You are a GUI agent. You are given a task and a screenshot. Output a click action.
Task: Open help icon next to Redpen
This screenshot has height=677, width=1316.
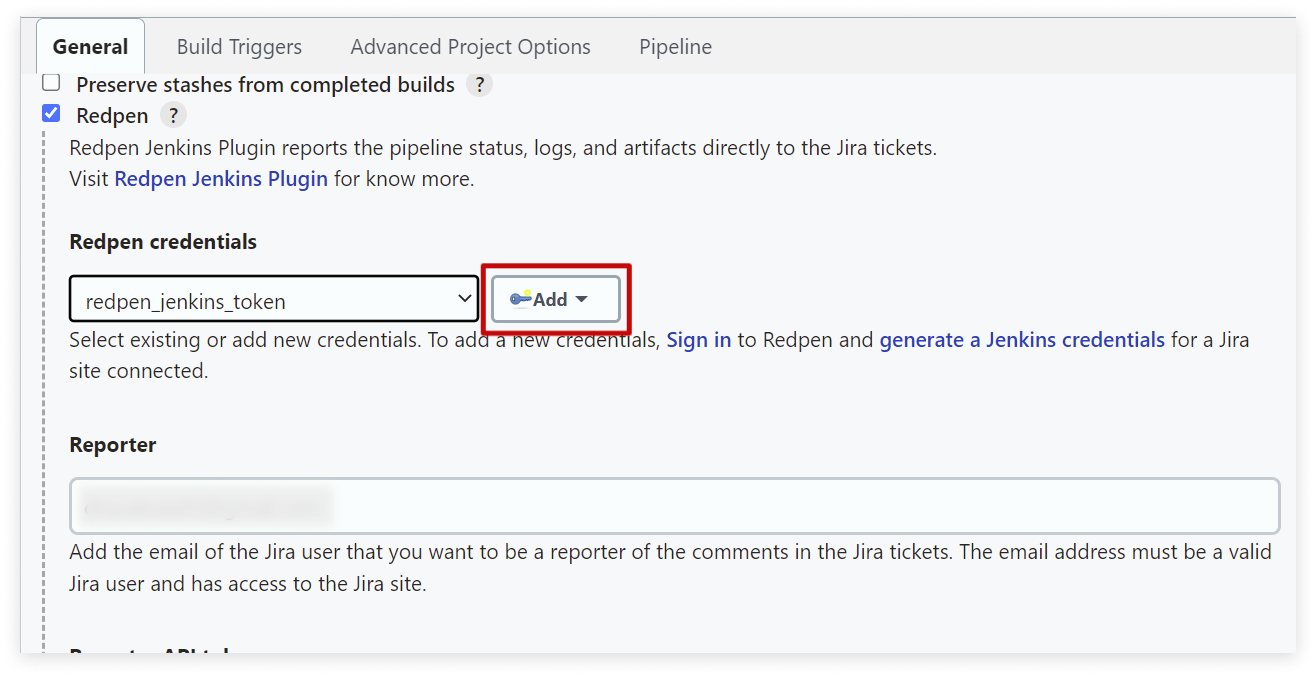pos(173,116)
